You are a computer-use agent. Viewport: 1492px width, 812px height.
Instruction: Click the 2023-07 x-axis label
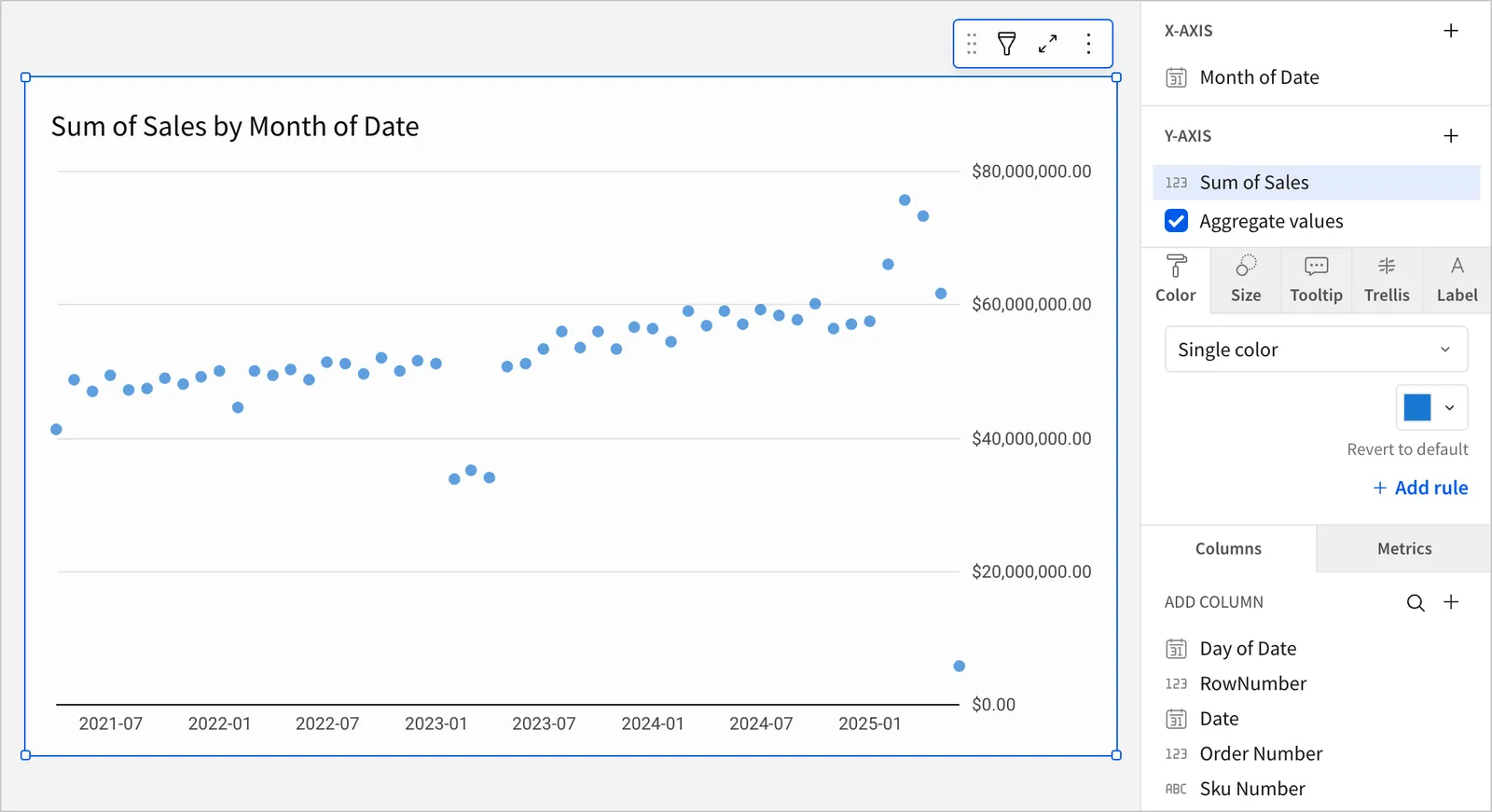[544, 724]
